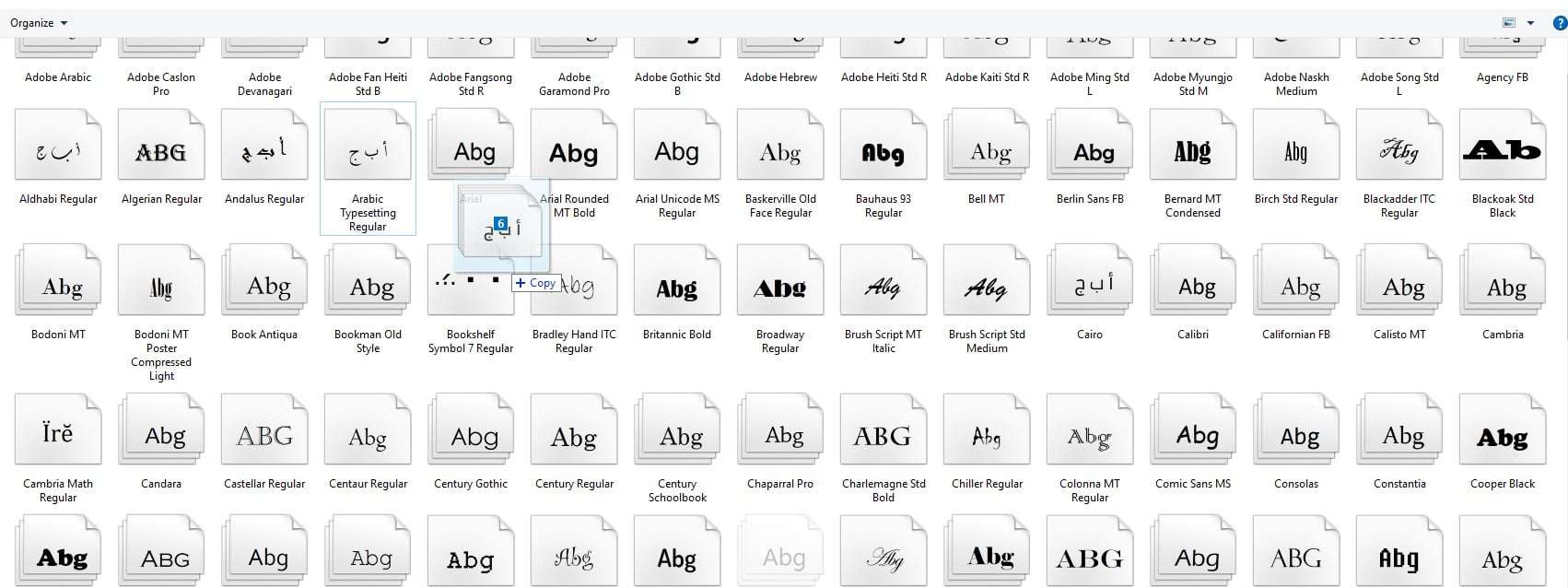Open the Organize menu
The image size is (1568, 588).
pos(38,23)
